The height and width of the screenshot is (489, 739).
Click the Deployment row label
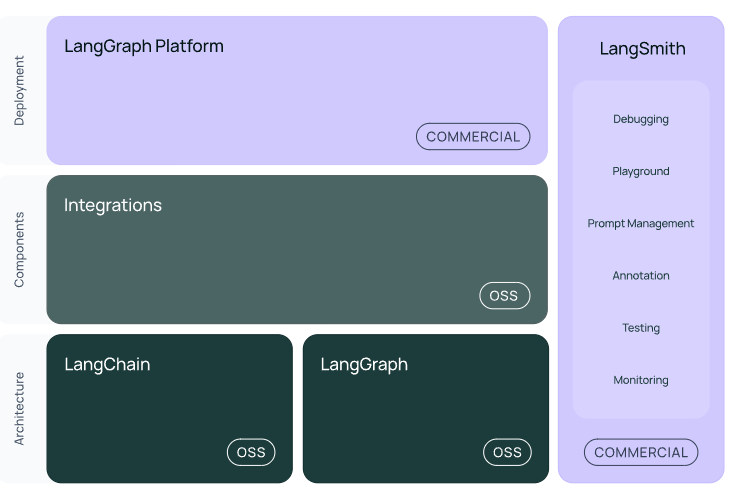[20, 90]
